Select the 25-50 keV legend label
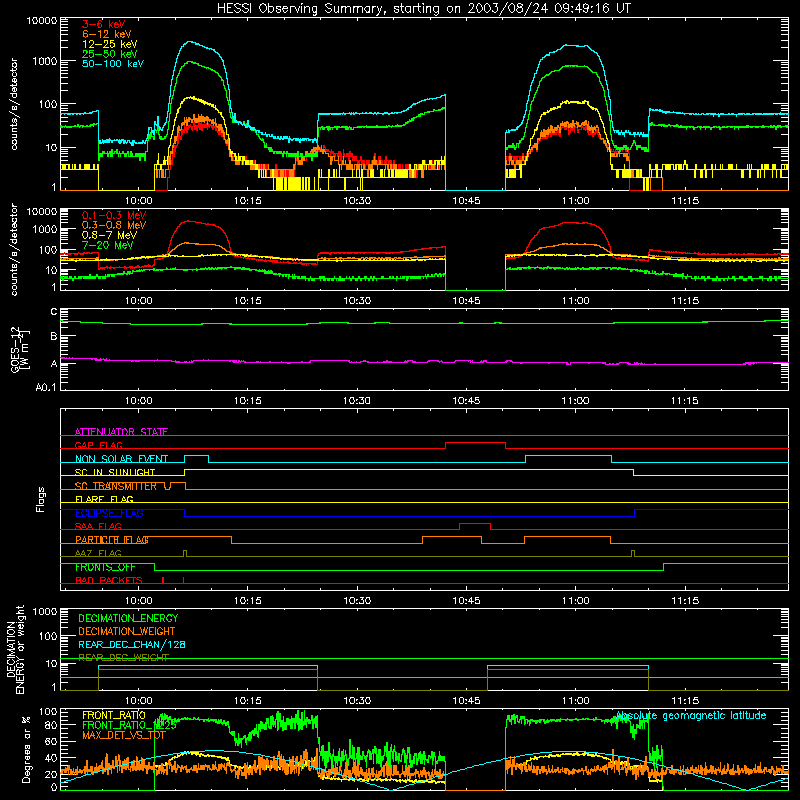Image resolution: width=800 pixels, height=800 pixels. [110, 54]
